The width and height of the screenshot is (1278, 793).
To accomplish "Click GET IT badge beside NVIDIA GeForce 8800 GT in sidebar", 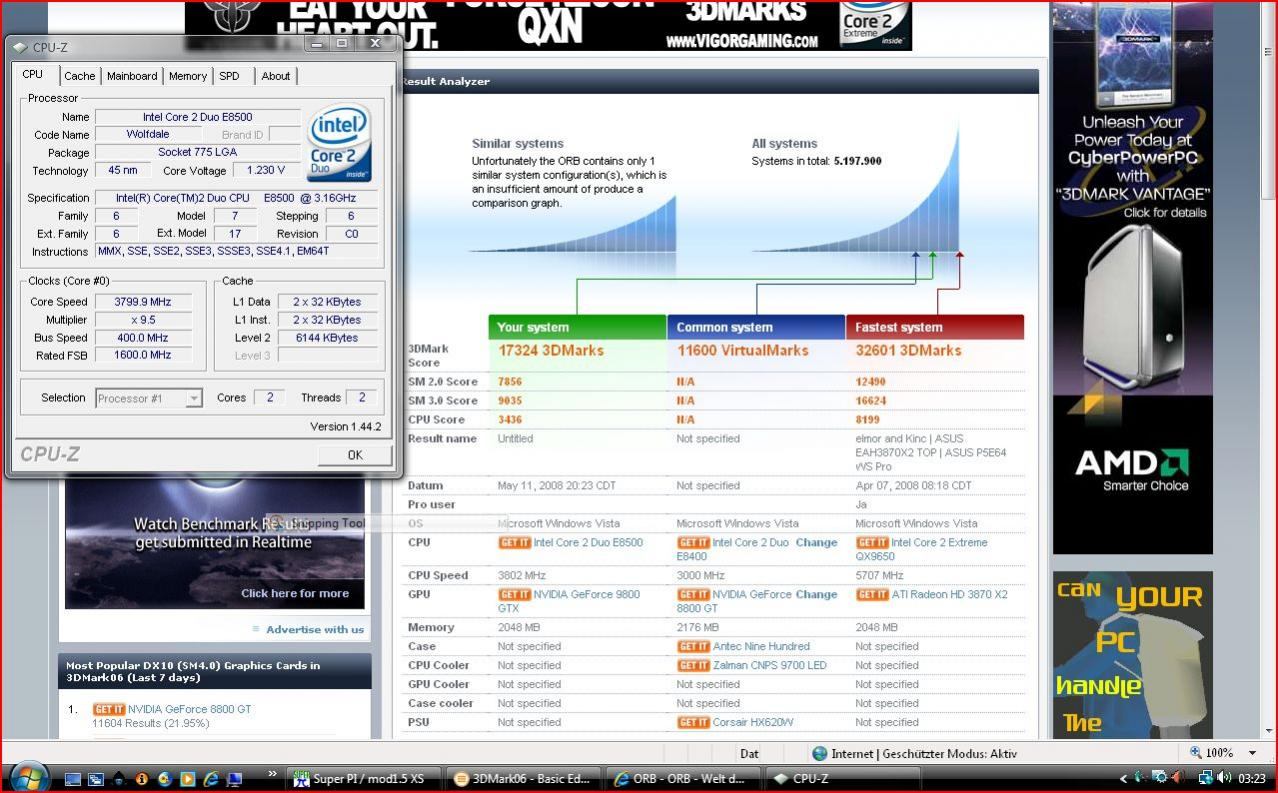I will 109,709.
